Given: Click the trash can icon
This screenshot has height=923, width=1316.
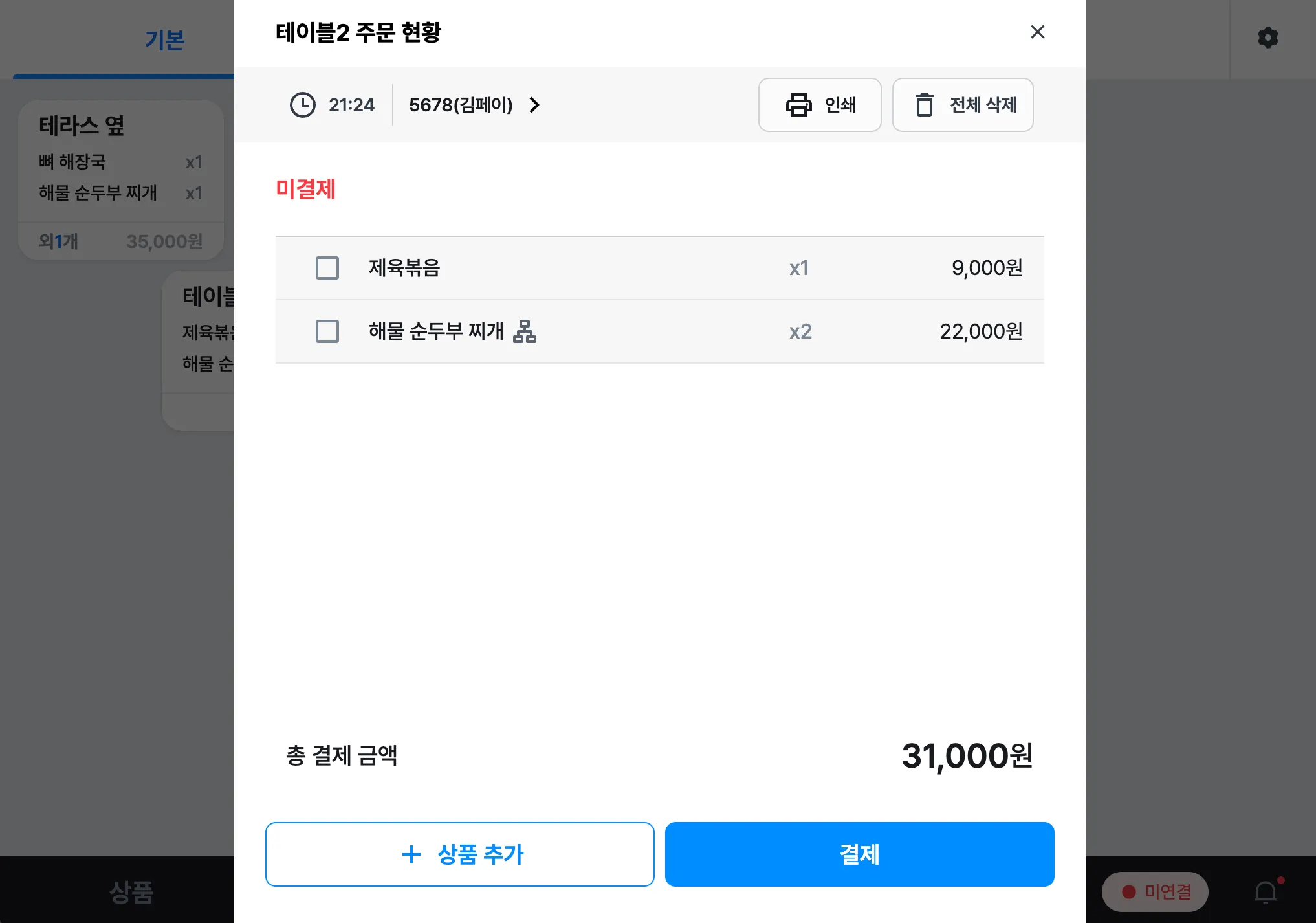Looking at the screenshot, I should (924, 105).
